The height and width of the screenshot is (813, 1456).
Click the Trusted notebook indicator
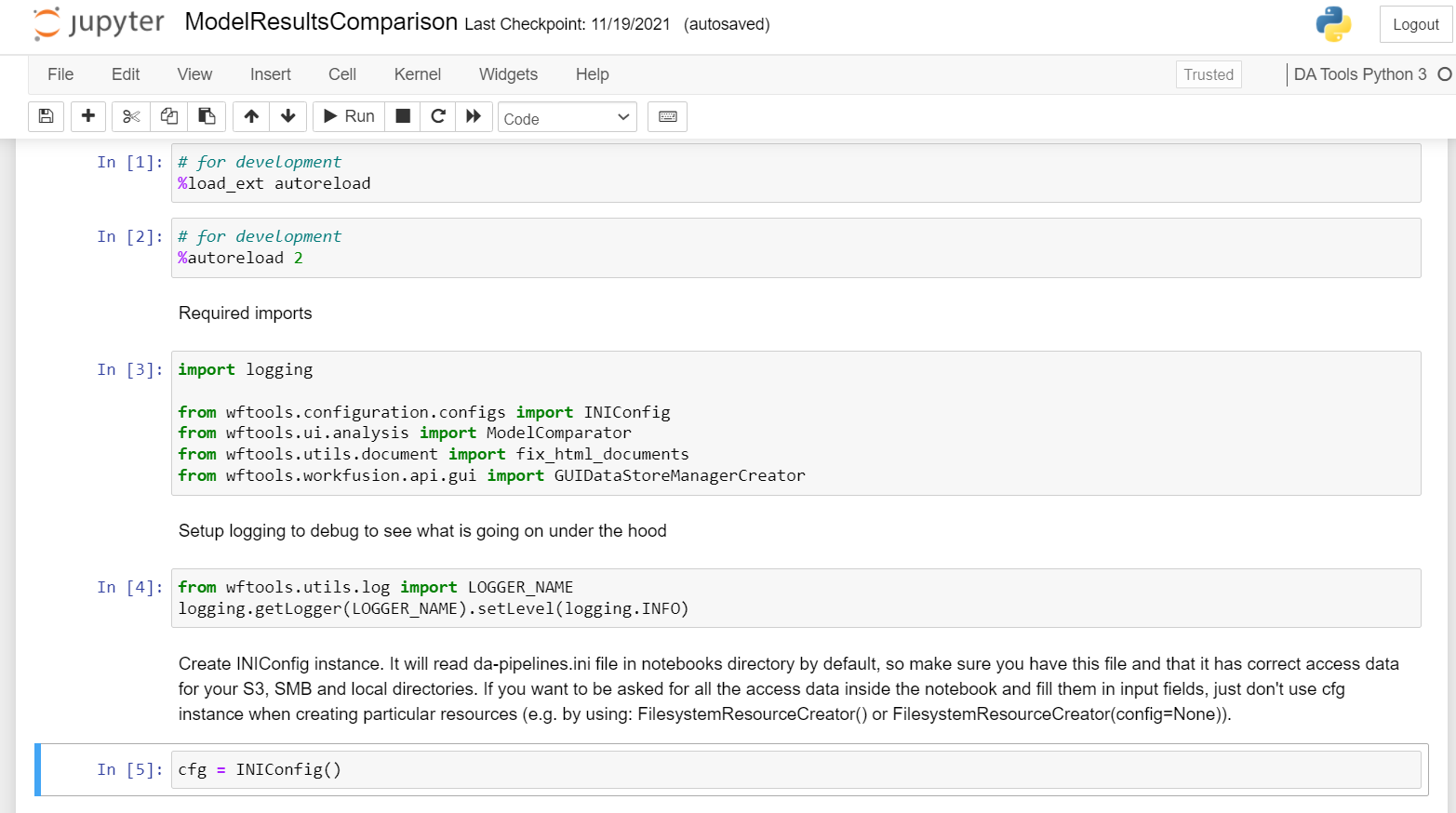point(1209,74)
